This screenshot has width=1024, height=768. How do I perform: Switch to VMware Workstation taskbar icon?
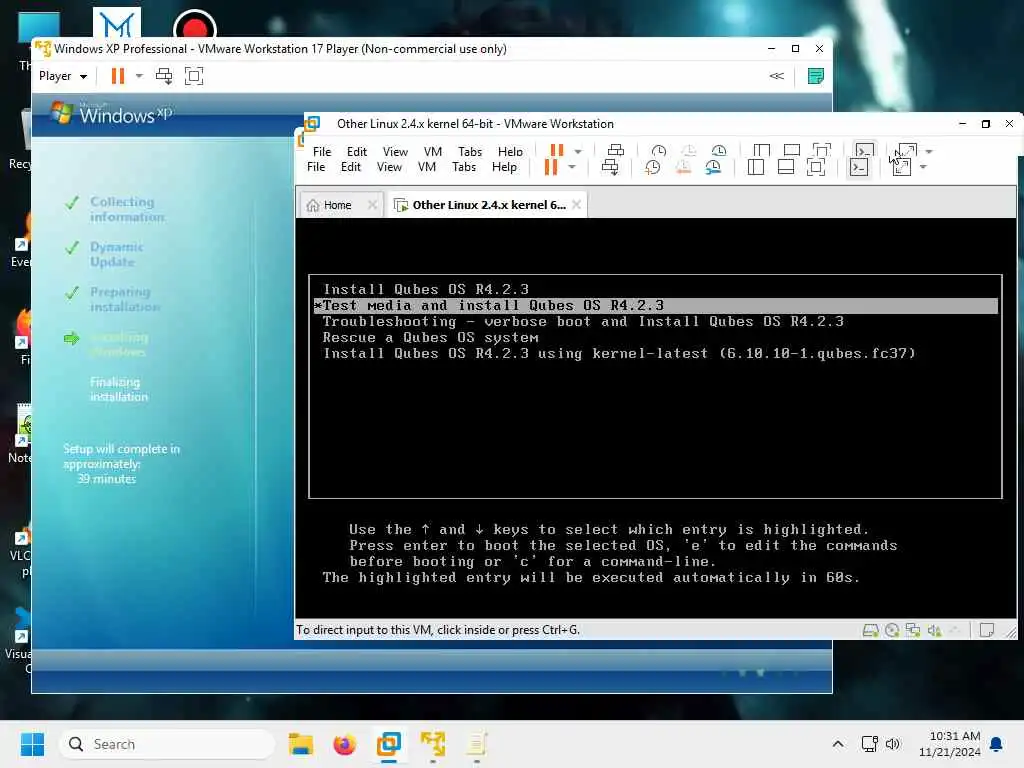point(389,744)
